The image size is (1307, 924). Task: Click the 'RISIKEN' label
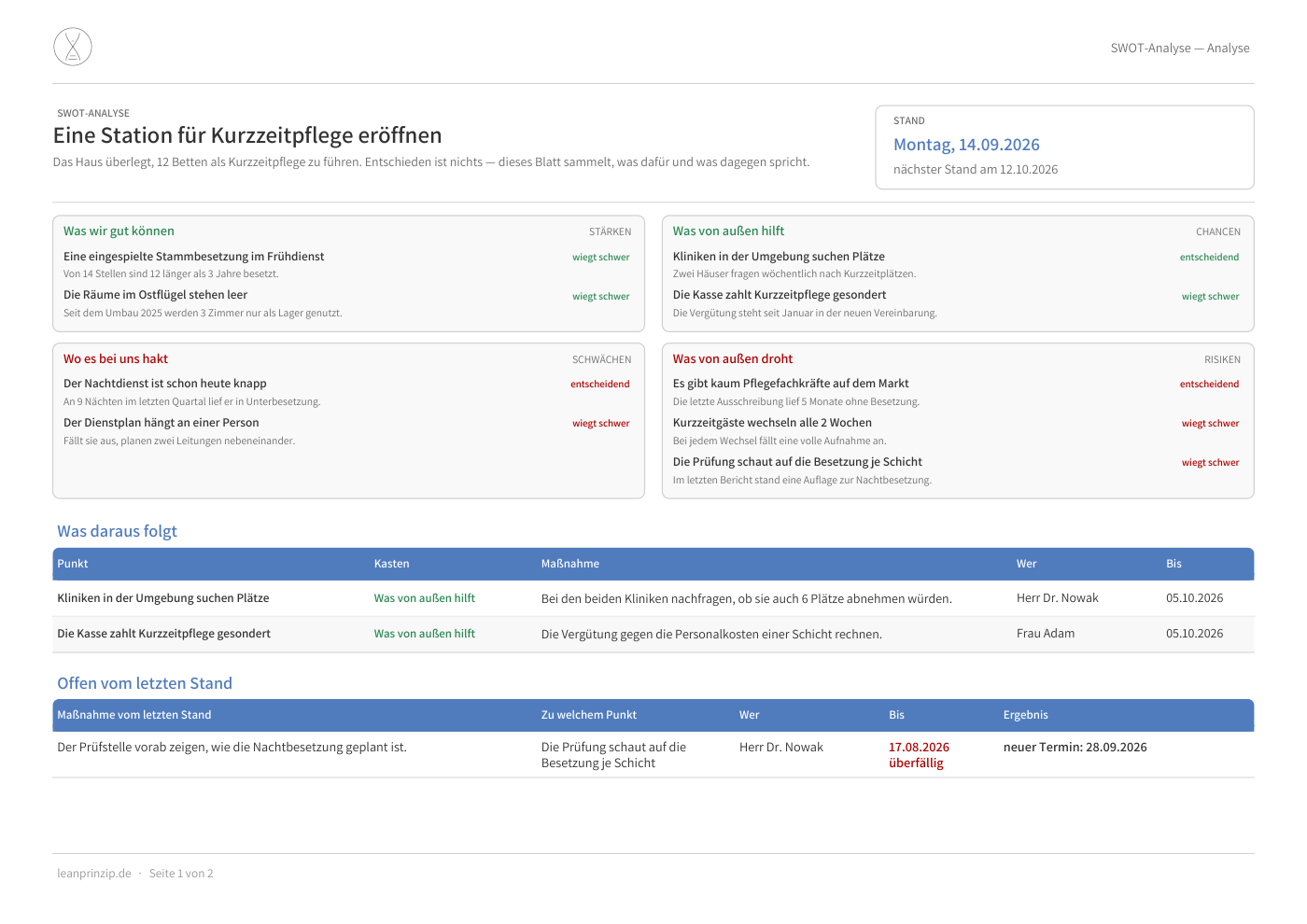coord(1222,359)
